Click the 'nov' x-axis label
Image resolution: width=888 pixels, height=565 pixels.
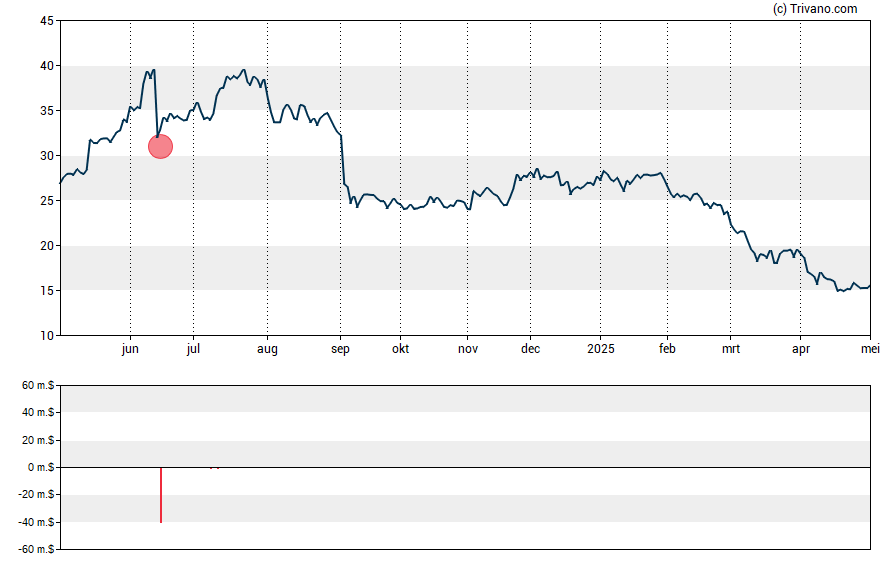[x=468, y=349]
